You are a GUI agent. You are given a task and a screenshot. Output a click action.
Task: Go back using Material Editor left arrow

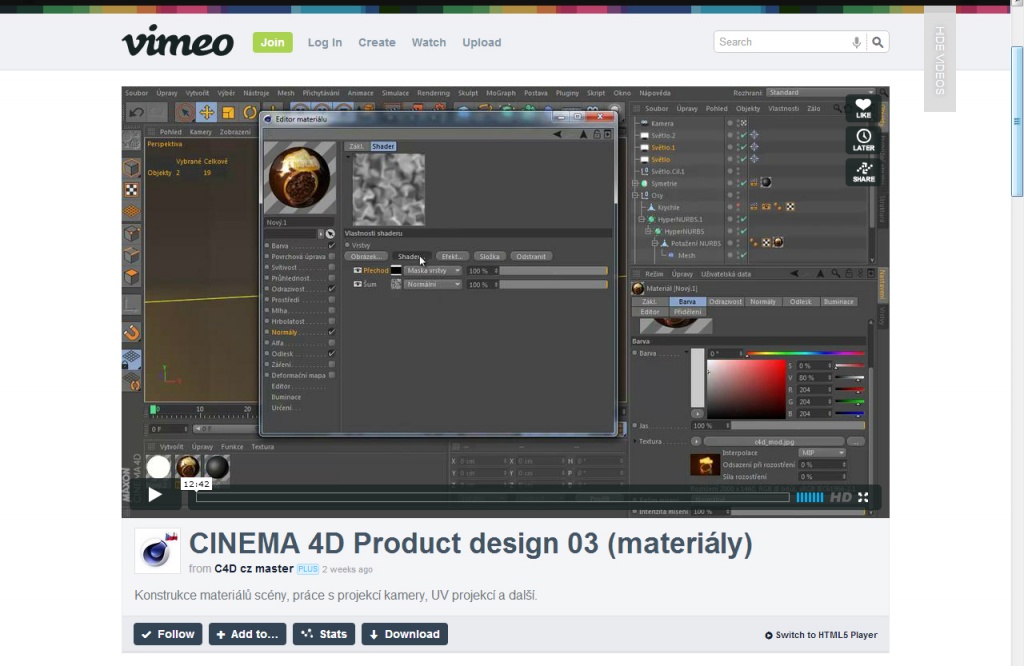(x=557, y=134)
